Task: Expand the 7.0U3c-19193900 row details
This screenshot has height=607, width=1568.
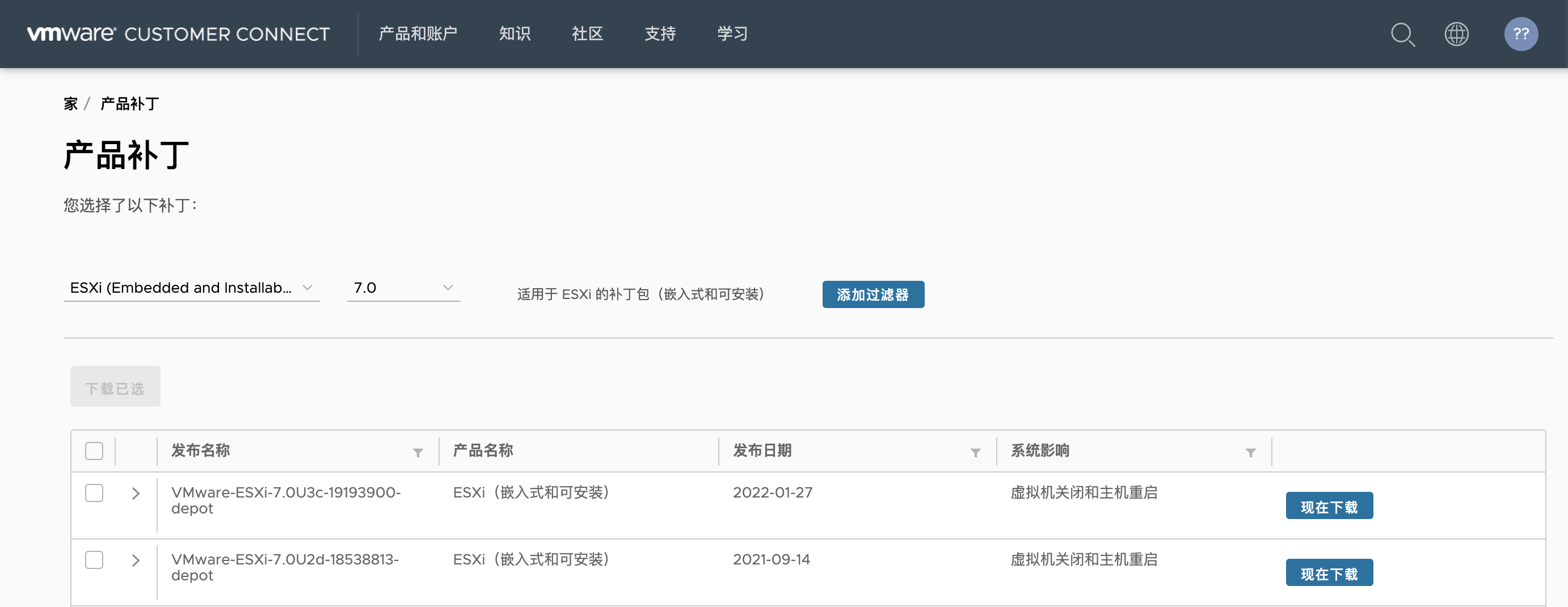Action: (136, 493)
